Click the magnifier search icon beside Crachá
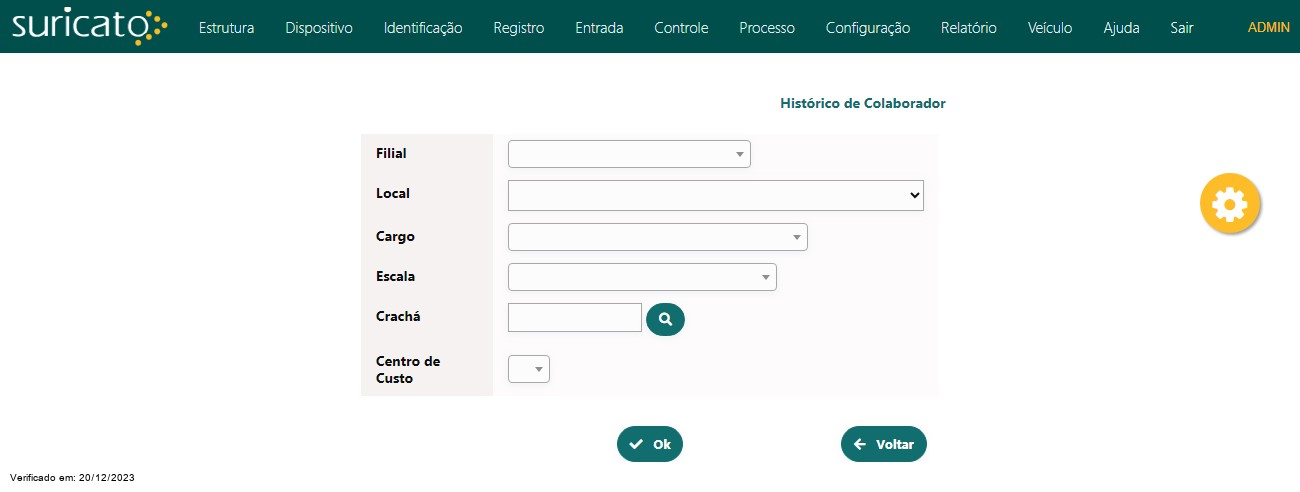This screenshot has height=492, width=1300. 665,319
